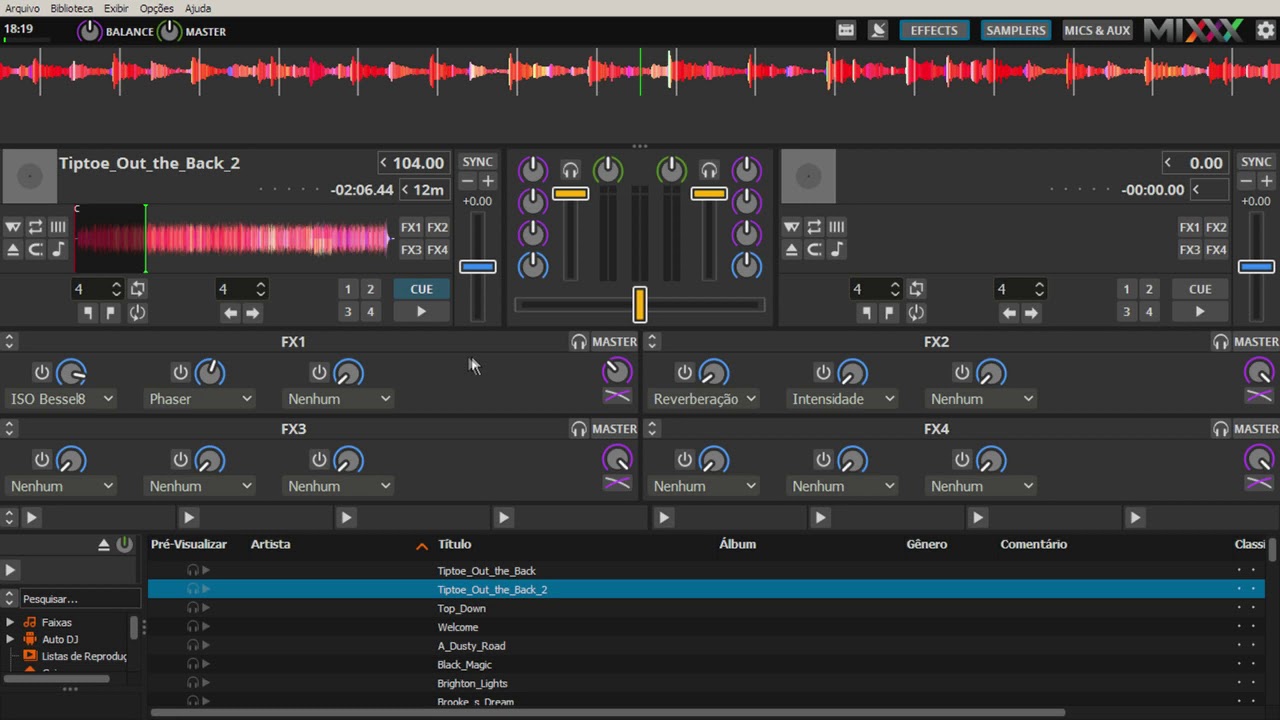Screen dimensions: 1280x720
Task: Toggle SAMPLERS section button
Action: click(1015, 30)
